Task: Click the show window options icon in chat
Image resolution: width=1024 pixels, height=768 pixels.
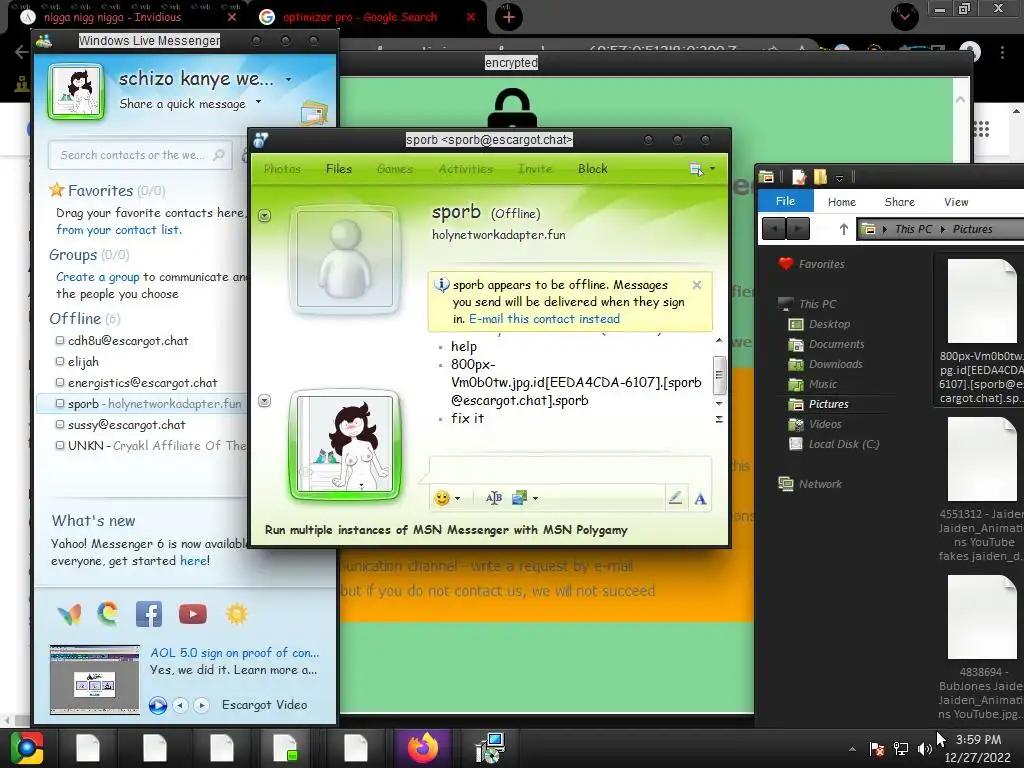Action: 696,170
